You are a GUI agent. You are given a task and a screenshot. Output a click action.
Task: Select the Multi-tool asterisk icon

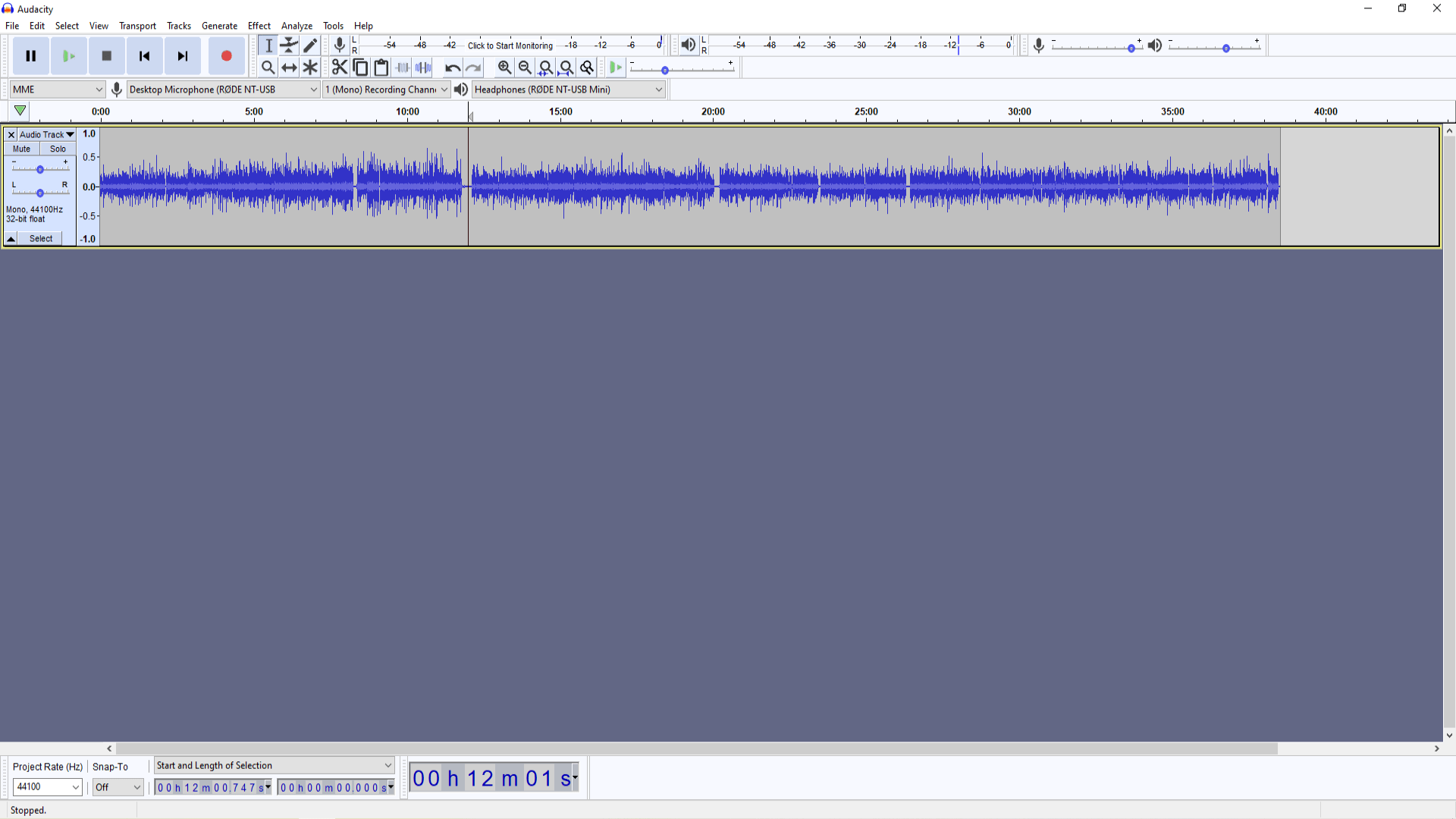[x=310, y=67]
